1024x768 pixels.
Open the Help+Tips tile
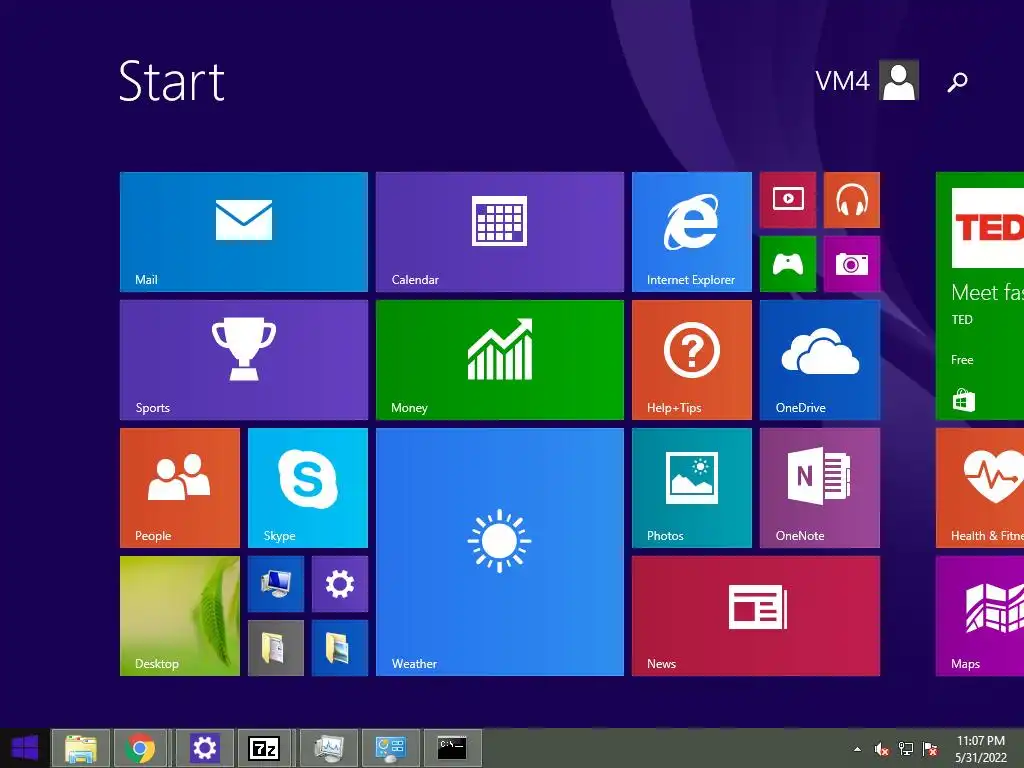point(692,360)
